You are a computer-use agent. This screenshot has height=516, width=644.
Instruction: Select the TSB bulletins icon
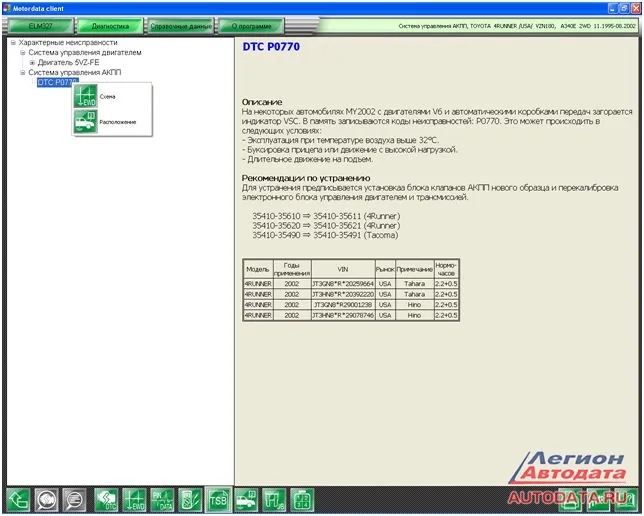point(218,500)
